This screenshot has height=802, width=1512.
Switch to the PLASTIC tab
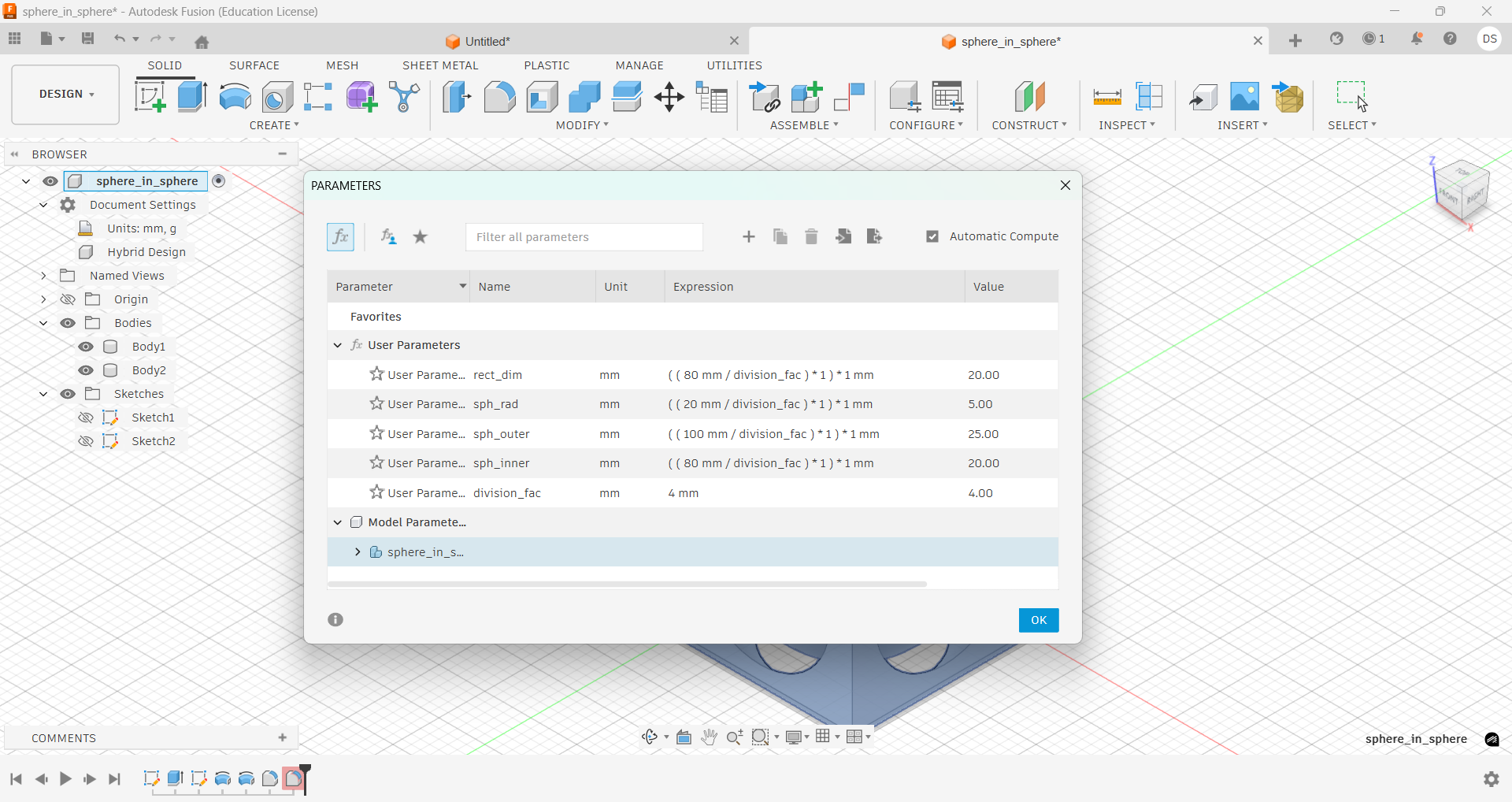pos(547,65)
